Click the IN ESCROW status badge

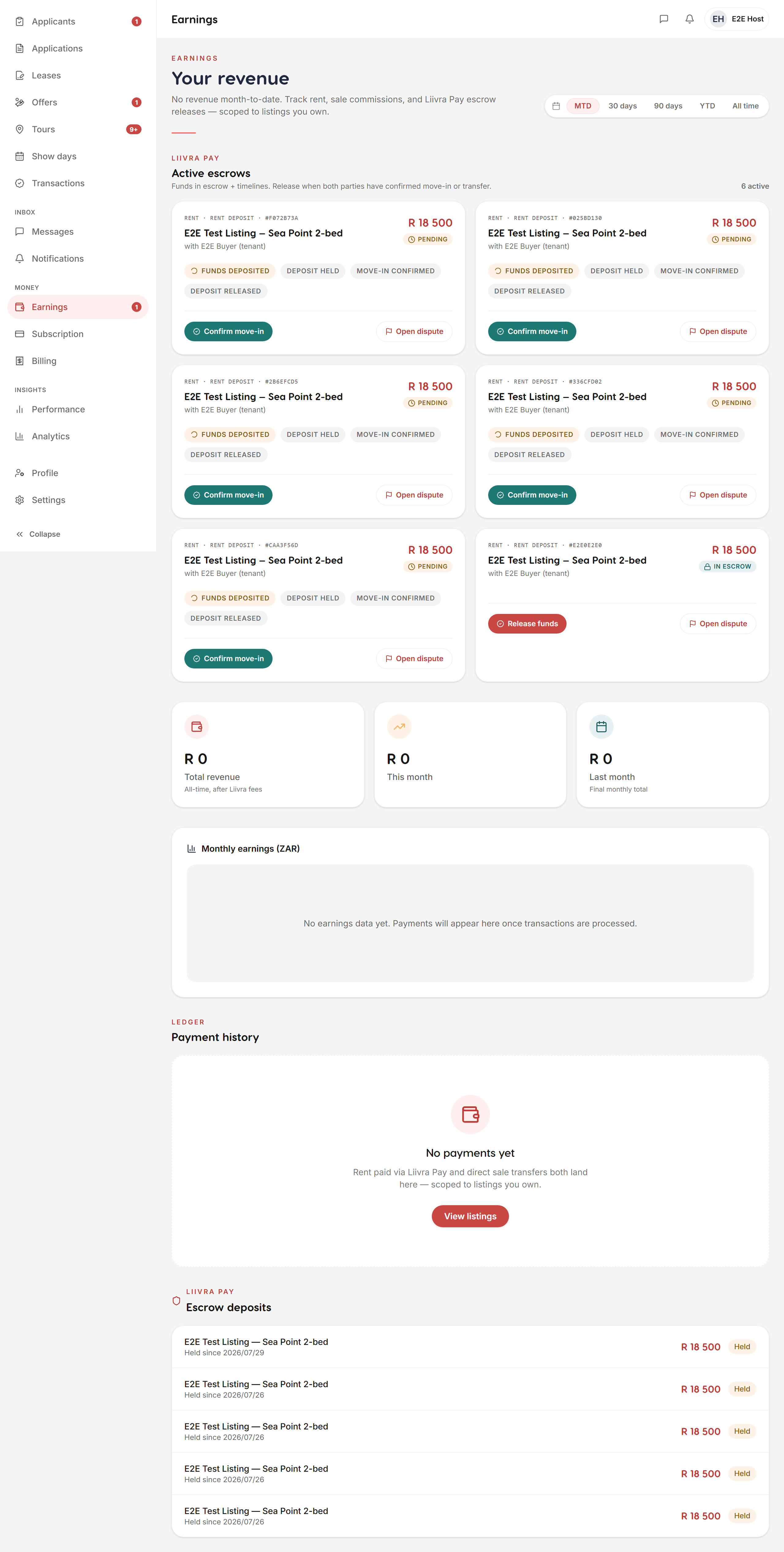tap(727, 567)
